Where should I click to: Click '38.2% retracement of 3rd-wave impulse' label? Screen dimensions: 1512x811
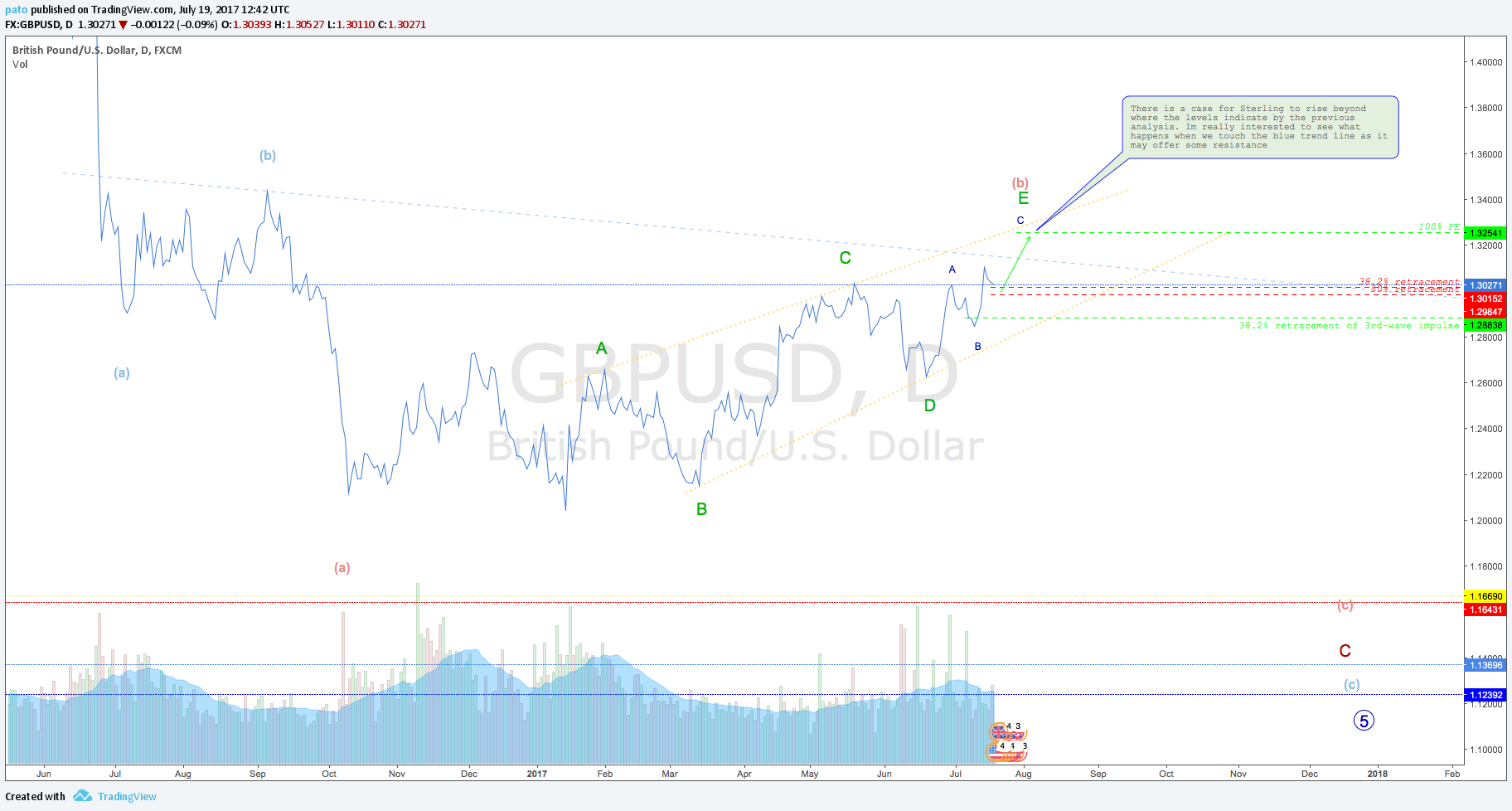(x=1349, y=325)
